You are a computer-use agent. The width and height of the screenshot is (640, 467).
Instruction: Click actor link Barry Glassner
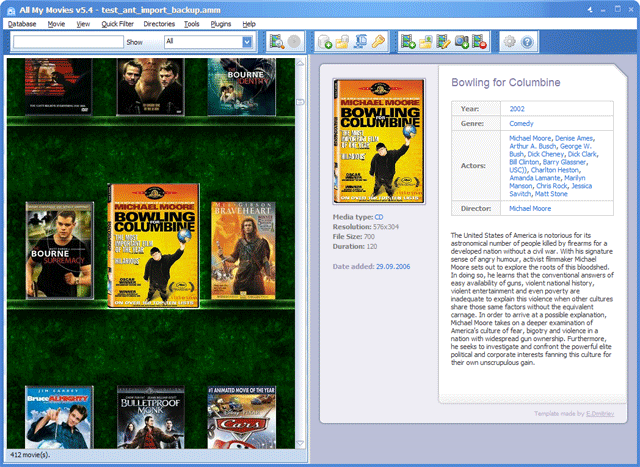point(564,162)
